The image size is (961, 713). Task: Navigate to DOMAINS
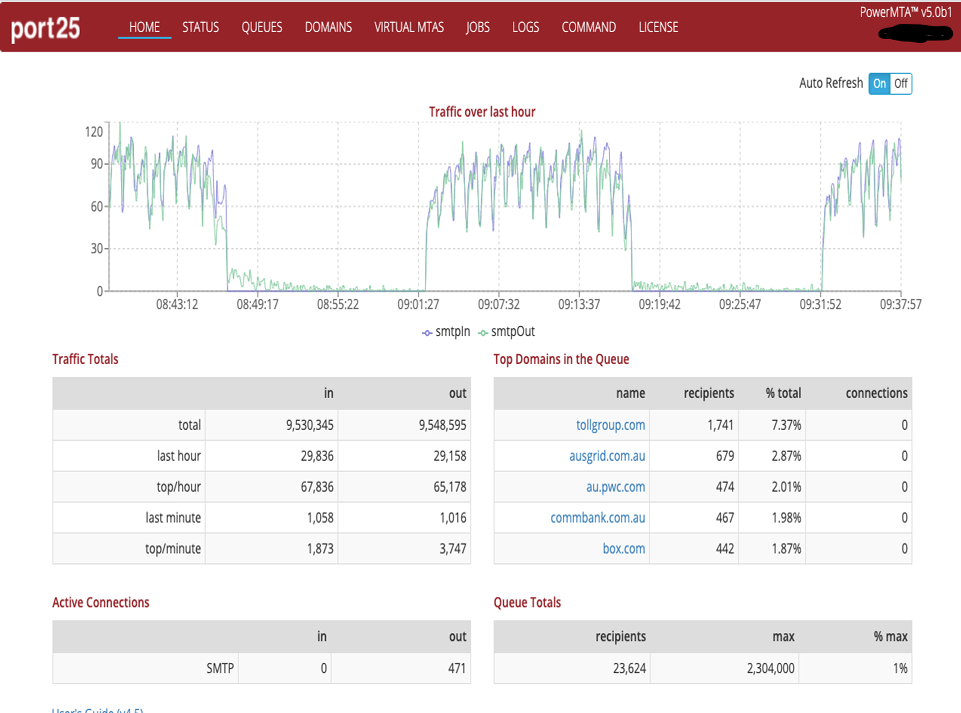coord(328,27)
